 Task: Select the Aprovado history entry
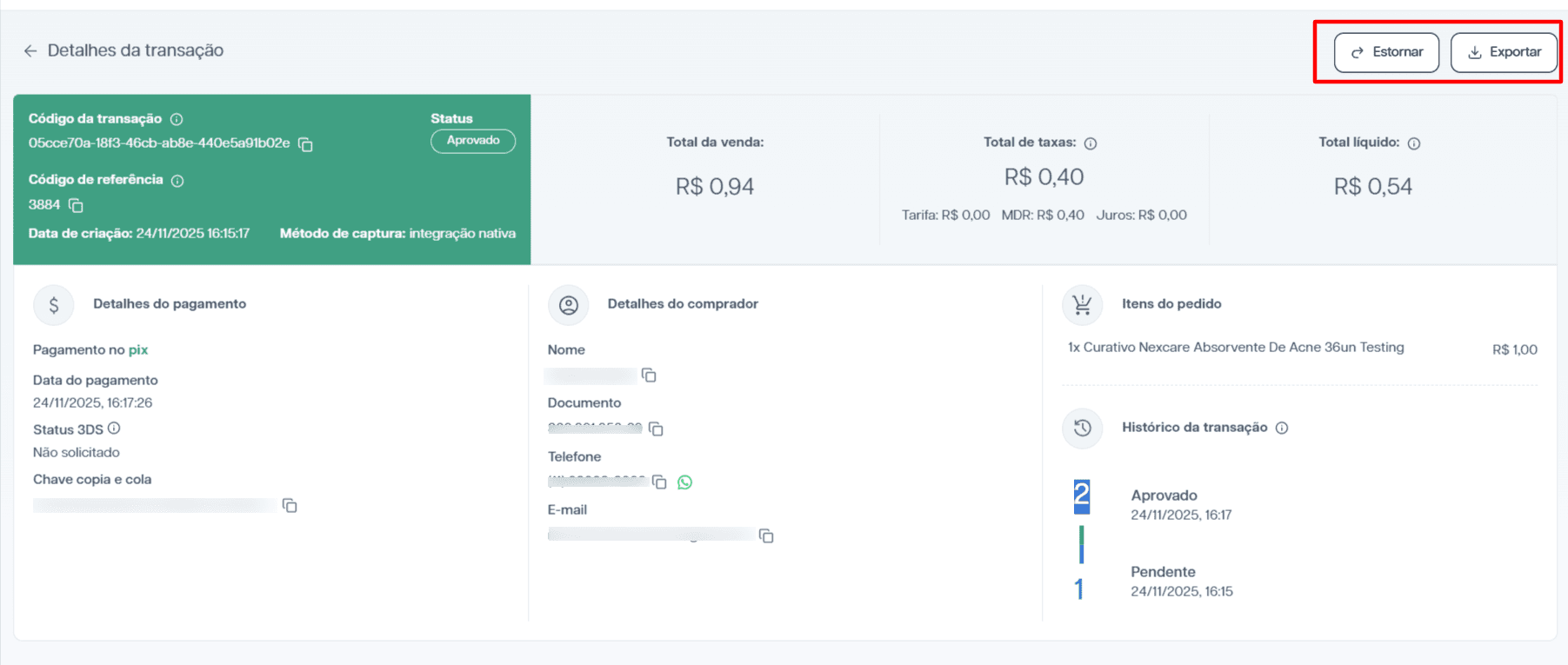coord(1181,504)
